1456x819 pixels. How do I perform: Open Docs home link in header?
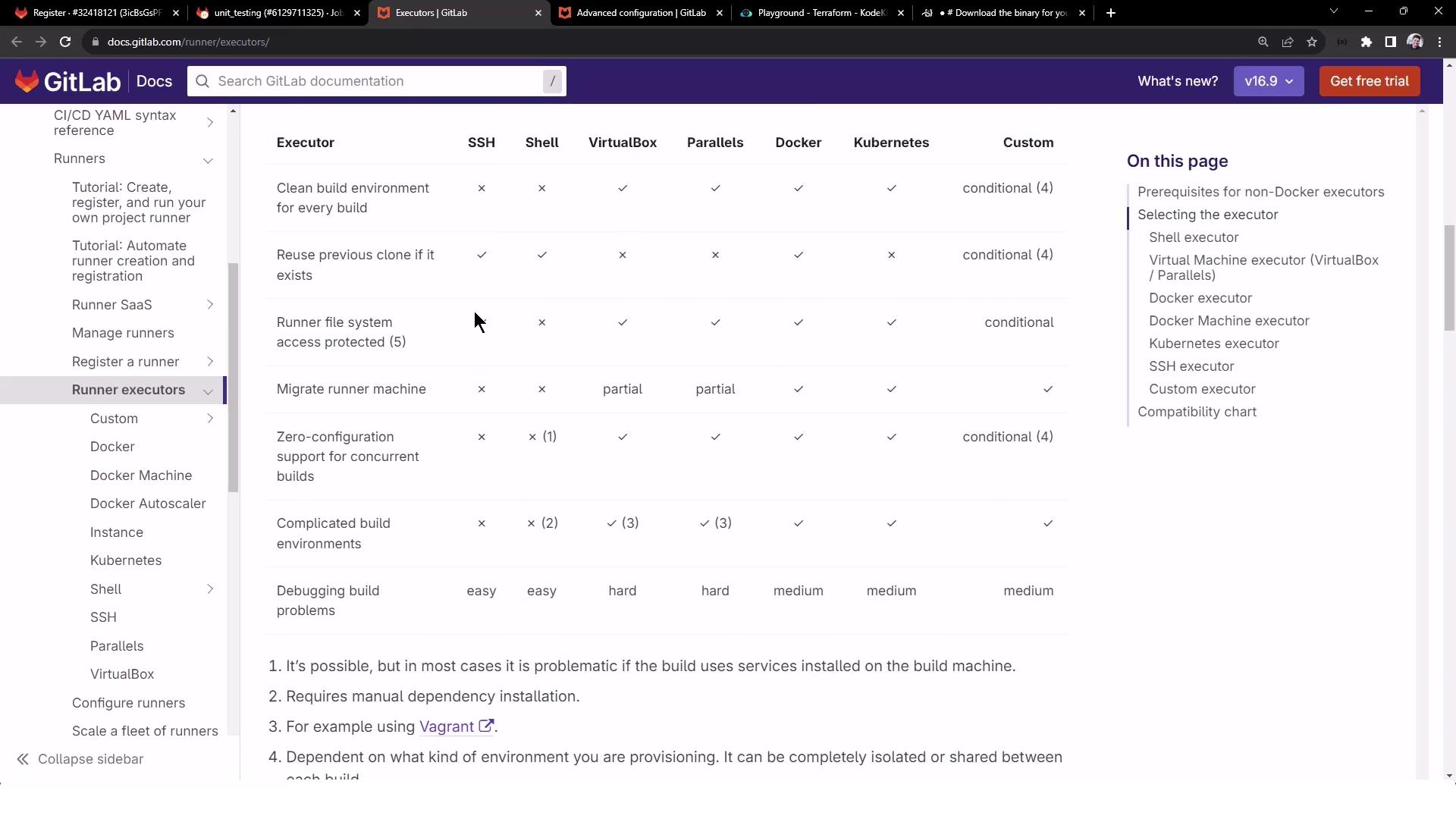tap(154, 81)
